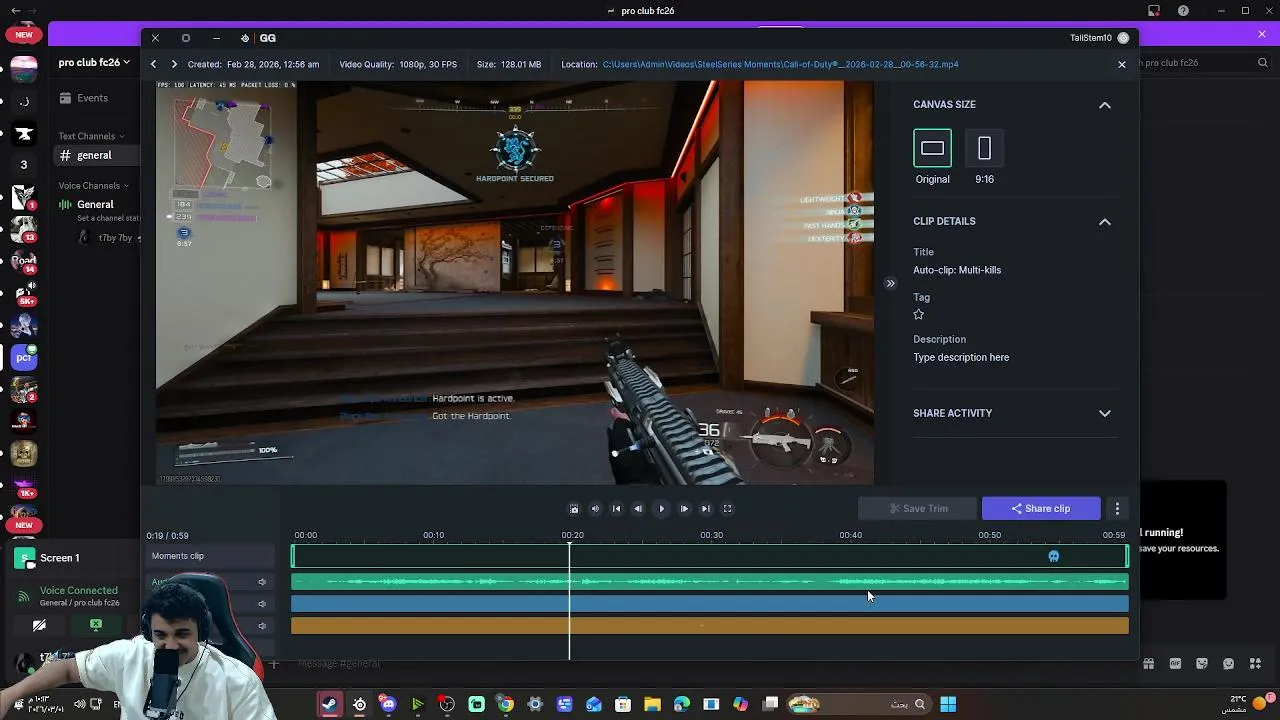Open the clip file location link
The height and width of the screenshot is (720, 1280).
pyautogui.click(x=780, y=64)
